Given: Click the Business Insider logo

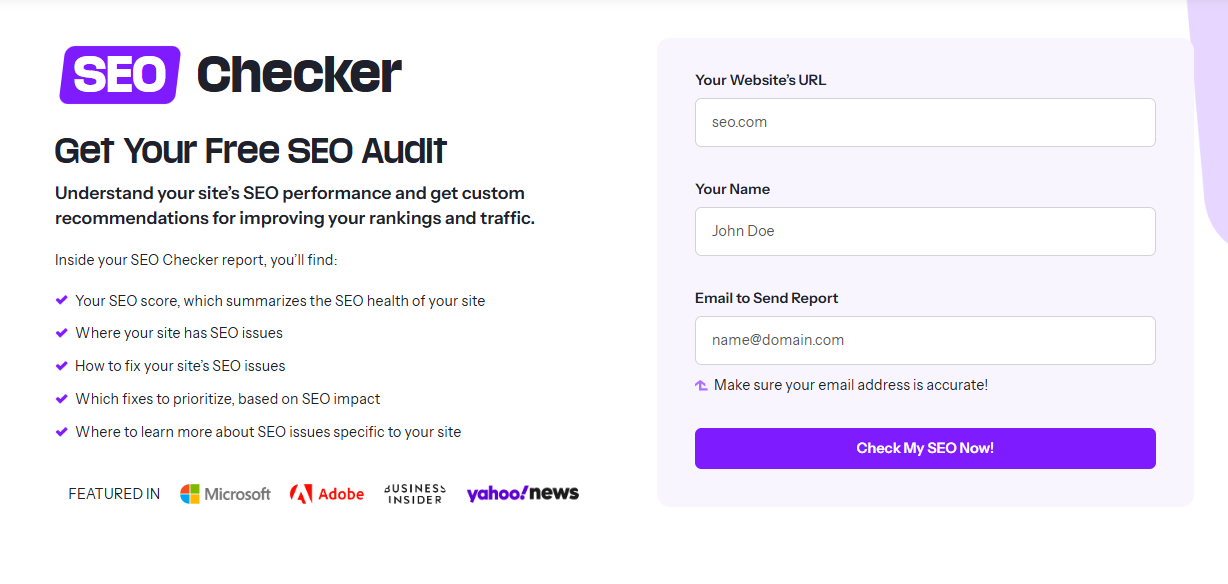Looking at the screenshot, I should click(x=414, y=492).
